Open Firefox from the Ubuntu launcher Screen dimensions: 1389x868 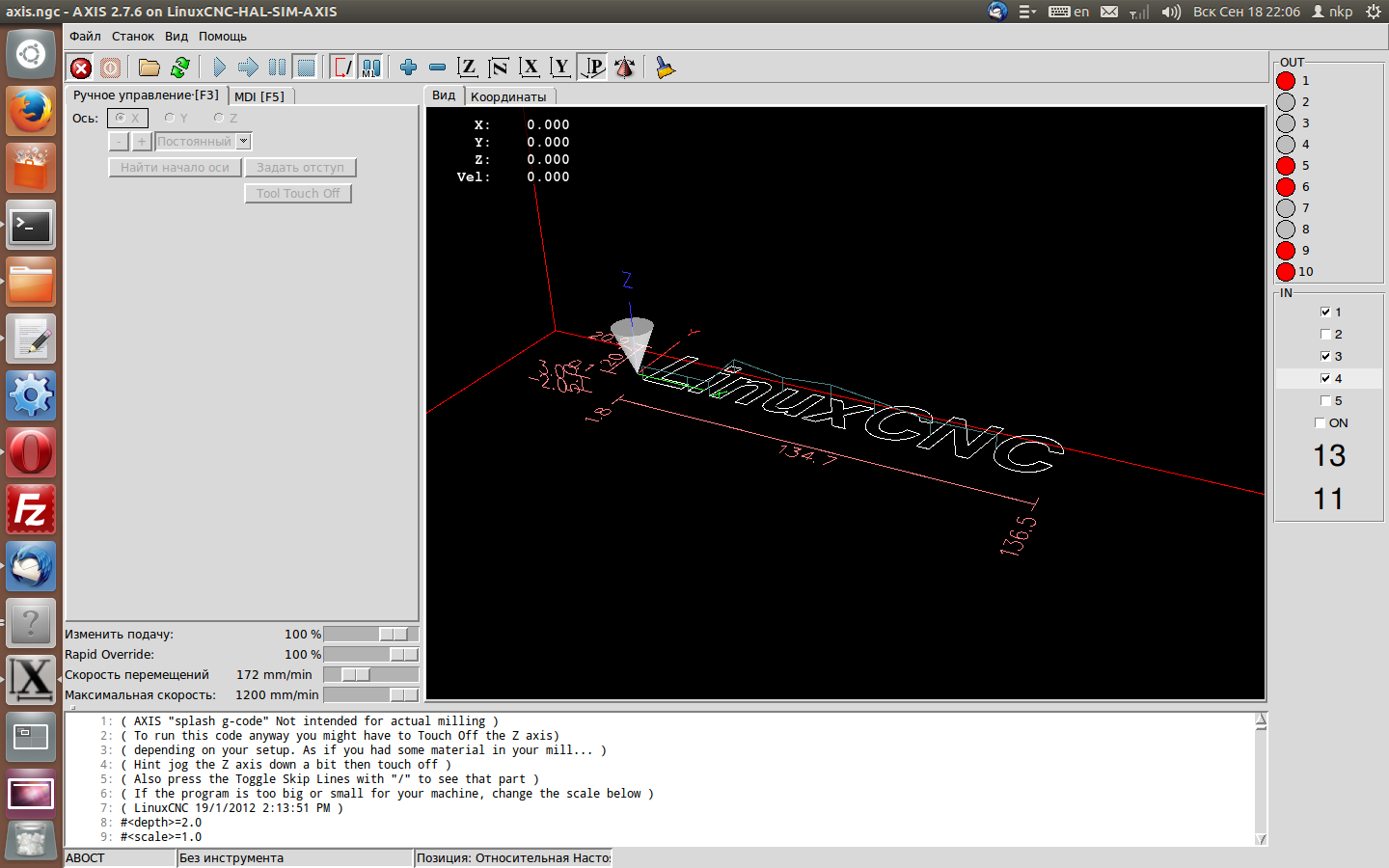coord(31,111)
